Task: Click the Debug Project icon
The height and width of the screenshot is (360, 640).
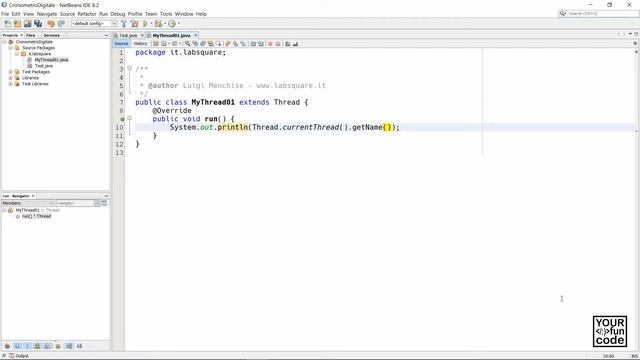Action: [158, 24]
